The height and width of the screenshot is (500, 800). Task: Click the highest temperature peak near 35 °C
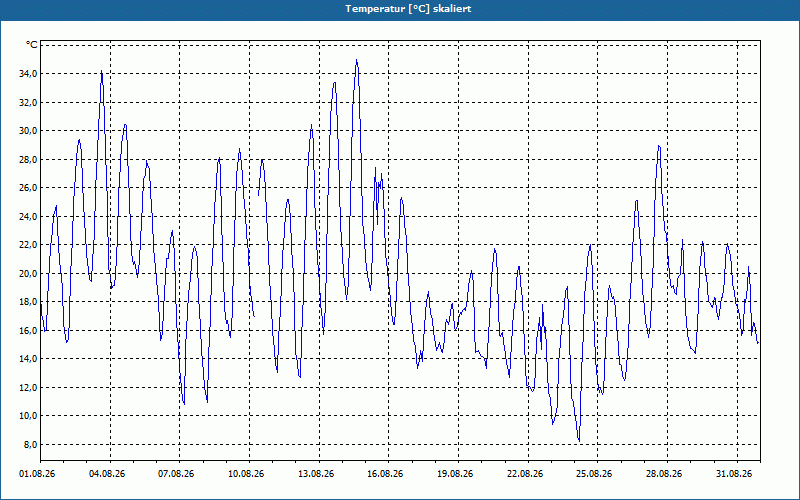pyautogui.click(x=357, y=60)
